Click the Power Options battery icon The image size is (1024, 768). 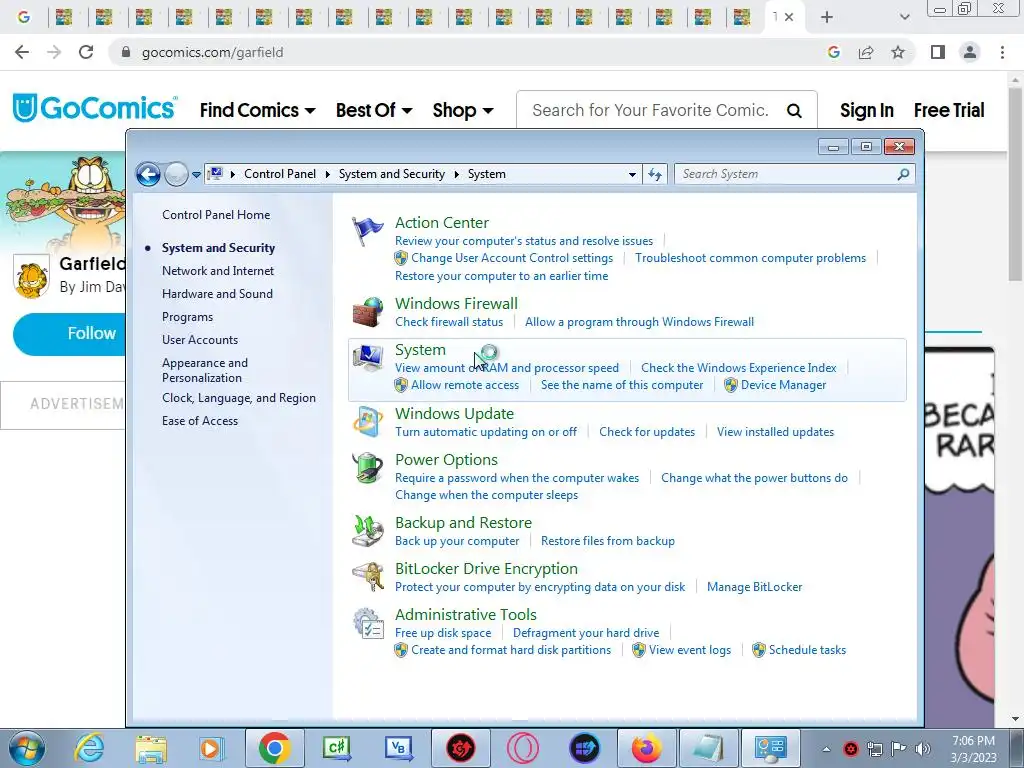click(368, 468)
